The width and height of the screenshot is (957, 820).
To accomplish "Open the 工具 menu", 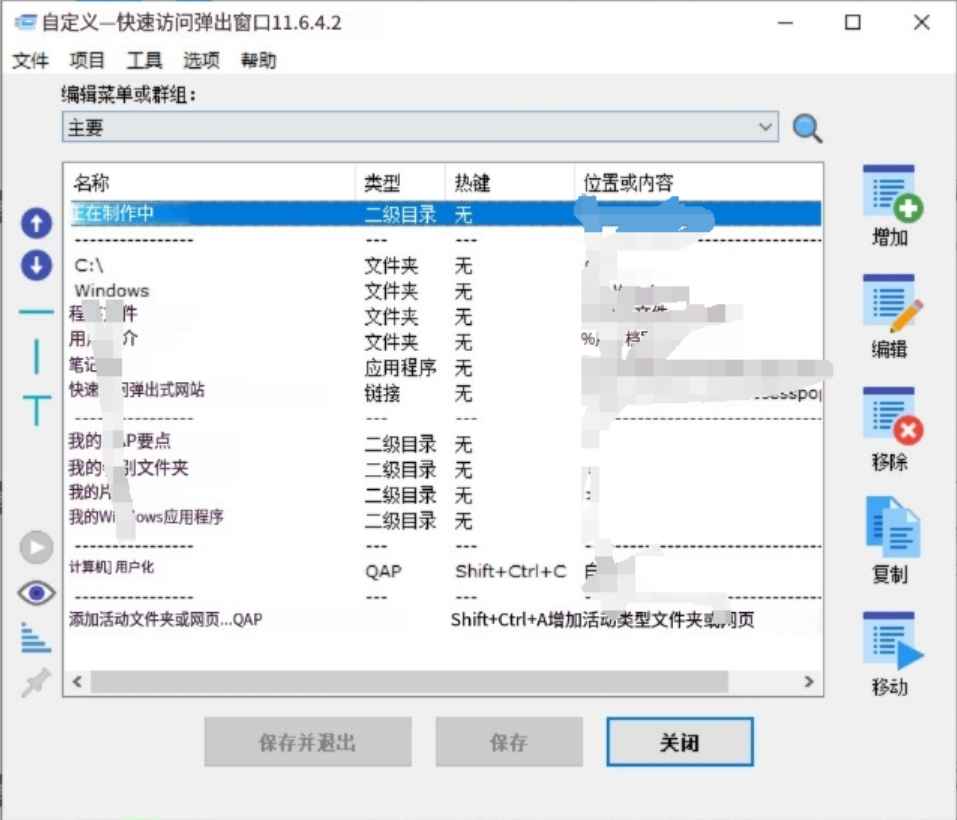I will [143, 60].
